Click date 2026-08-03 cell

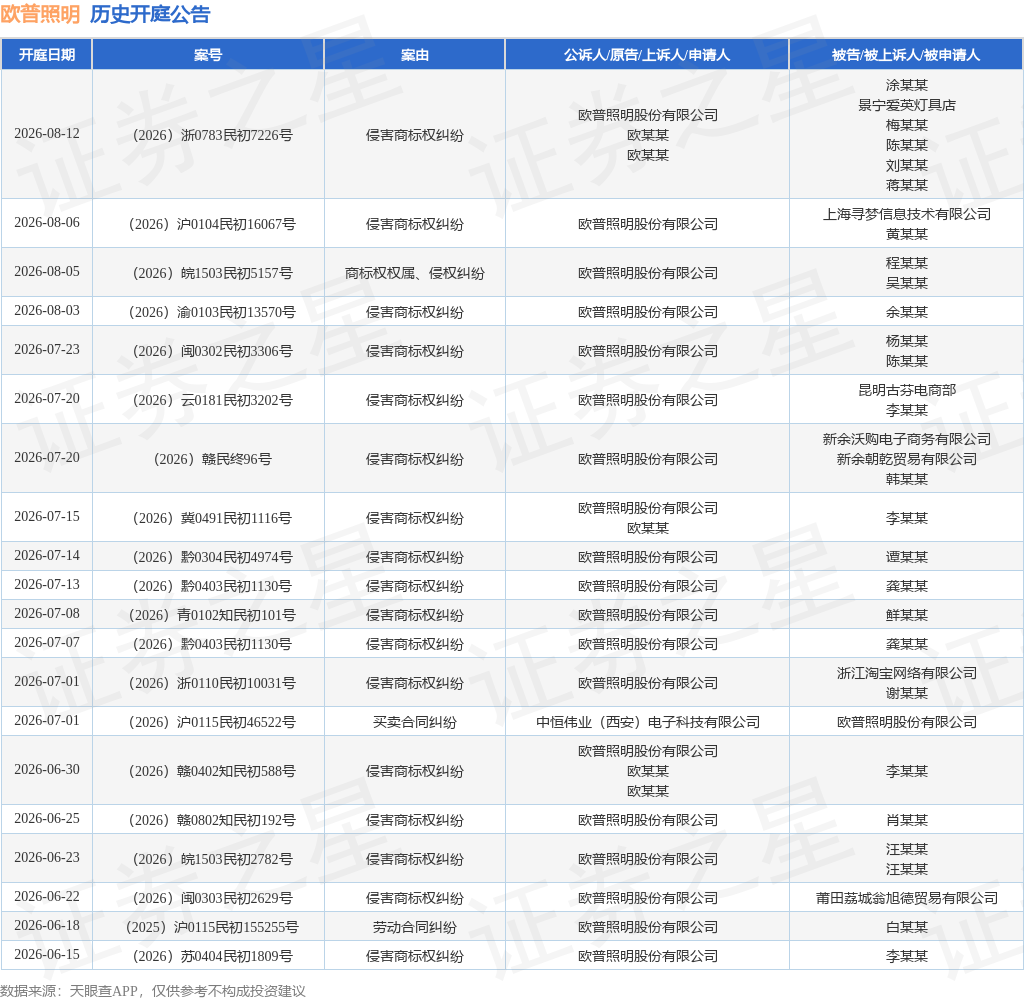pos(46,310)
